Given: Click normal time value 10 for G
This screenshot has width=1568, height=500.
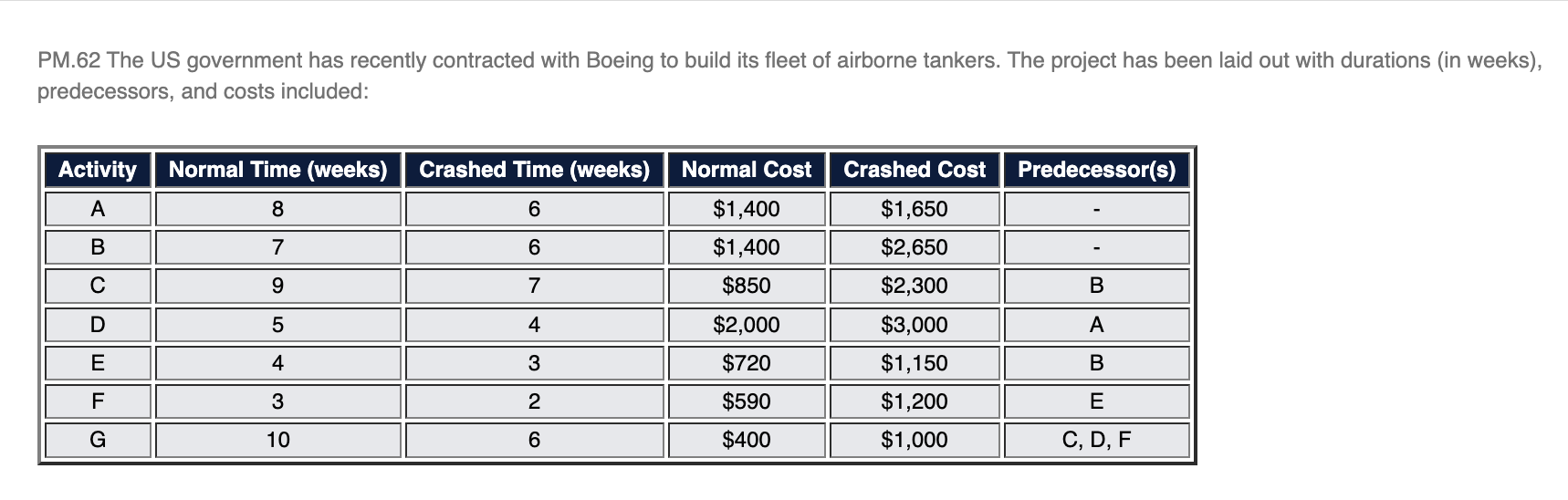Looking at the screenshot, I should pos(277,440).
